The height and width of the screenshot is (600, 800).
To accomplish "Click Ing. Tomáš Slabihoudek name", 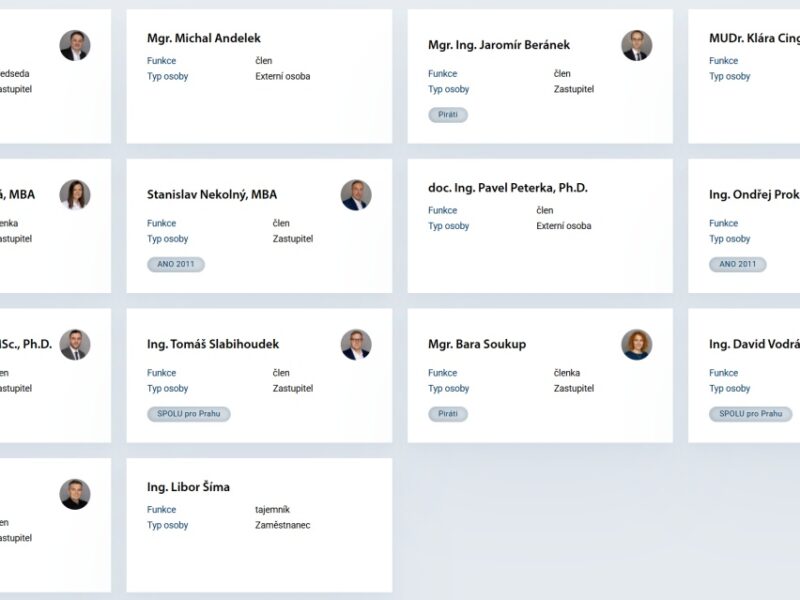I will pos(214,344).
